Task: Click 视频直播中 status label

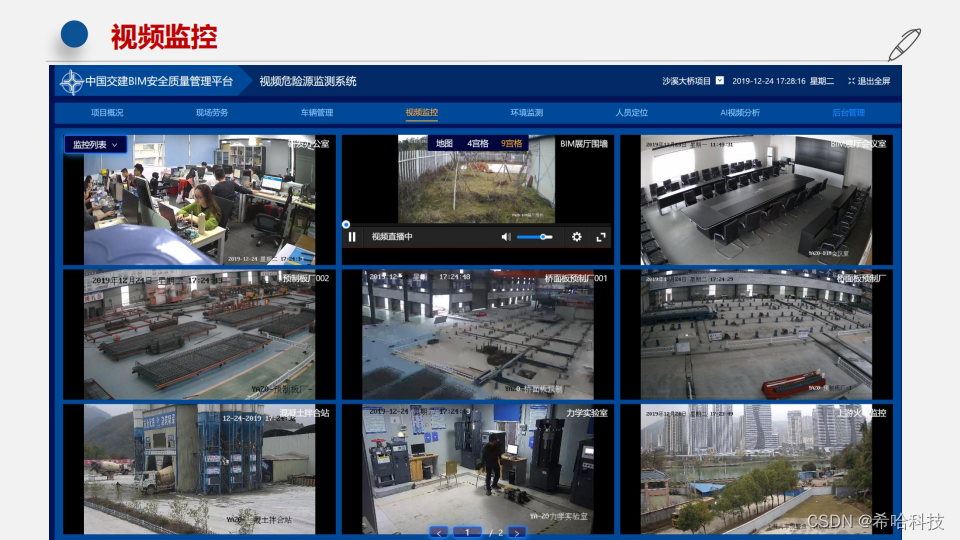Action: click(x=392, y=237)
